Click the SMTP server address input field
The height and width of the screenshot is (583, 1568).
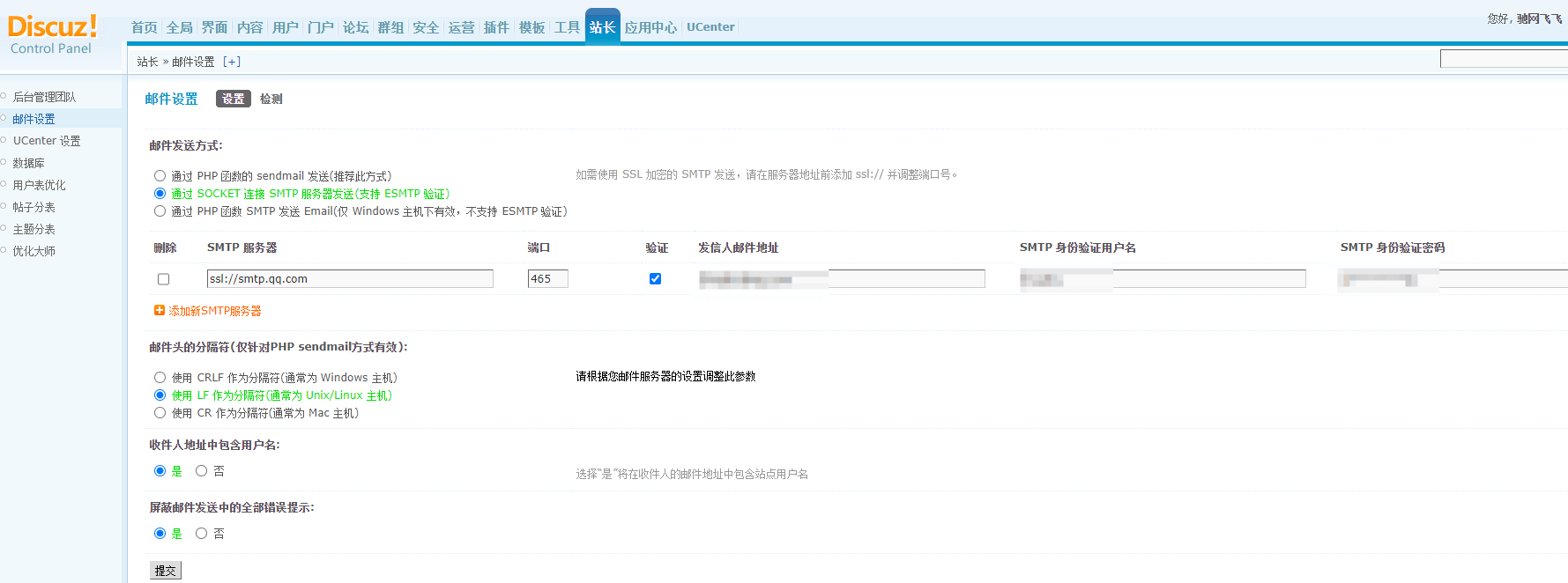click(350, 279)
